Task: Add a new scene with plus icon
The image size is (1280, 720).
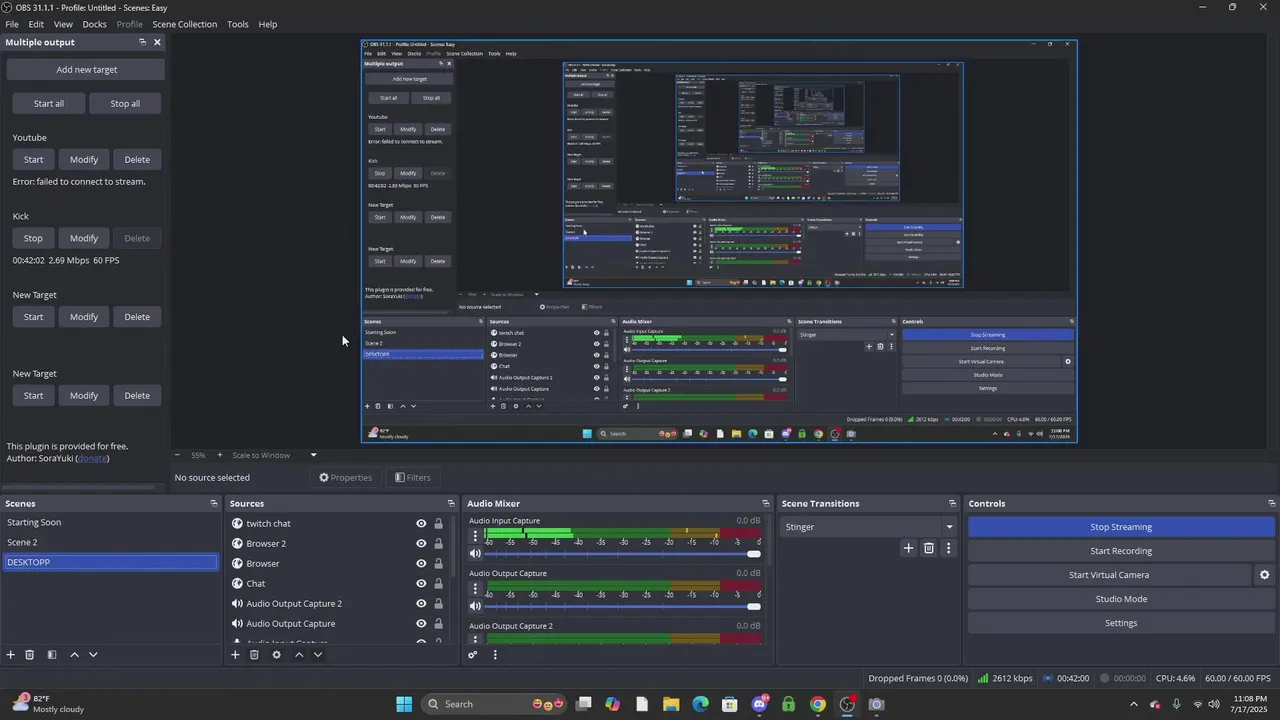Action: coord(11,655)
